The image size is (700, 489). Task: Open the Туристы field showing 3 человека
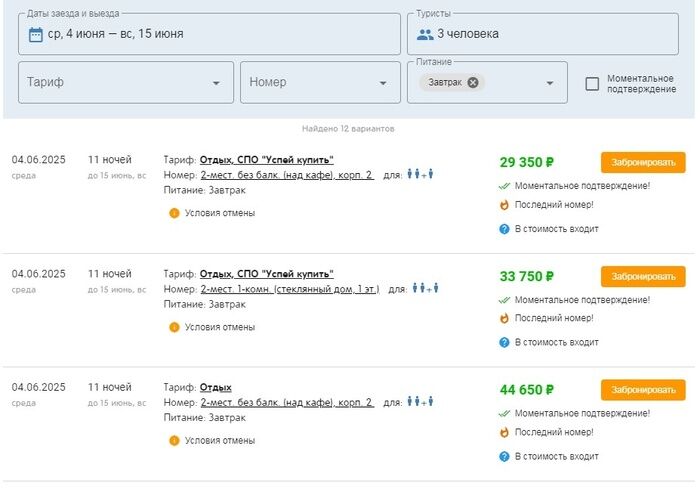(x=541, y=34)
